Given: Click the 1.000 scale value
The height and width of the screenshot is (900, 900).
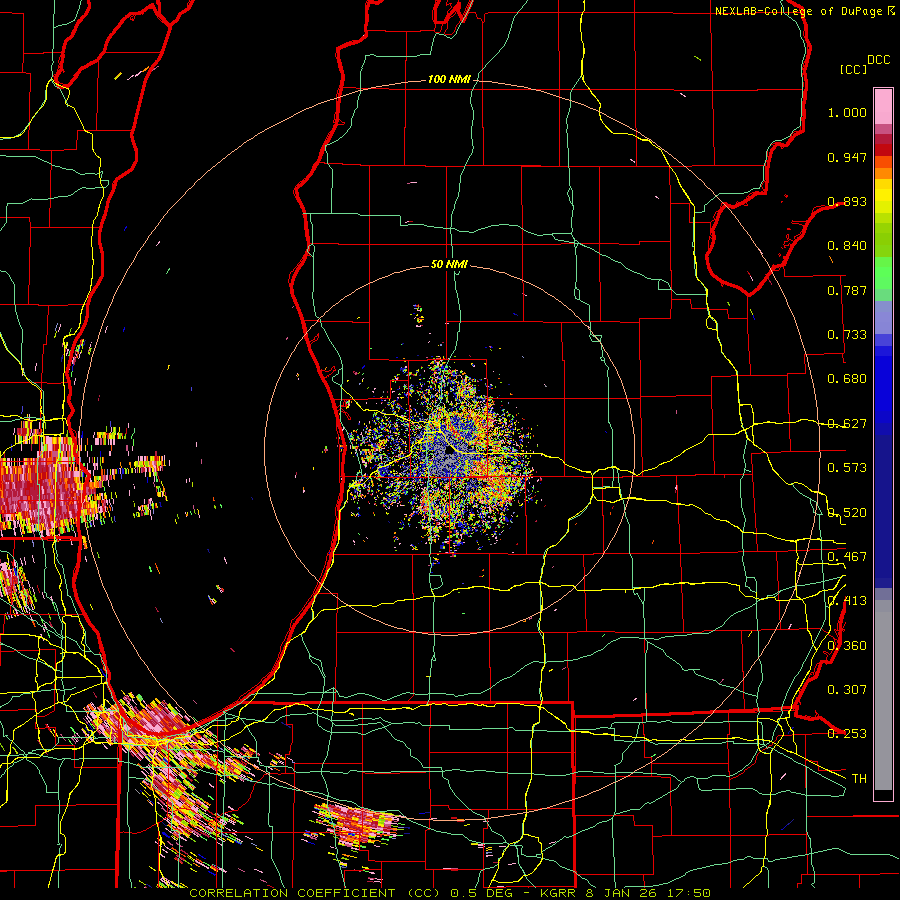Looking at the screenshot, I should point(847,112).
